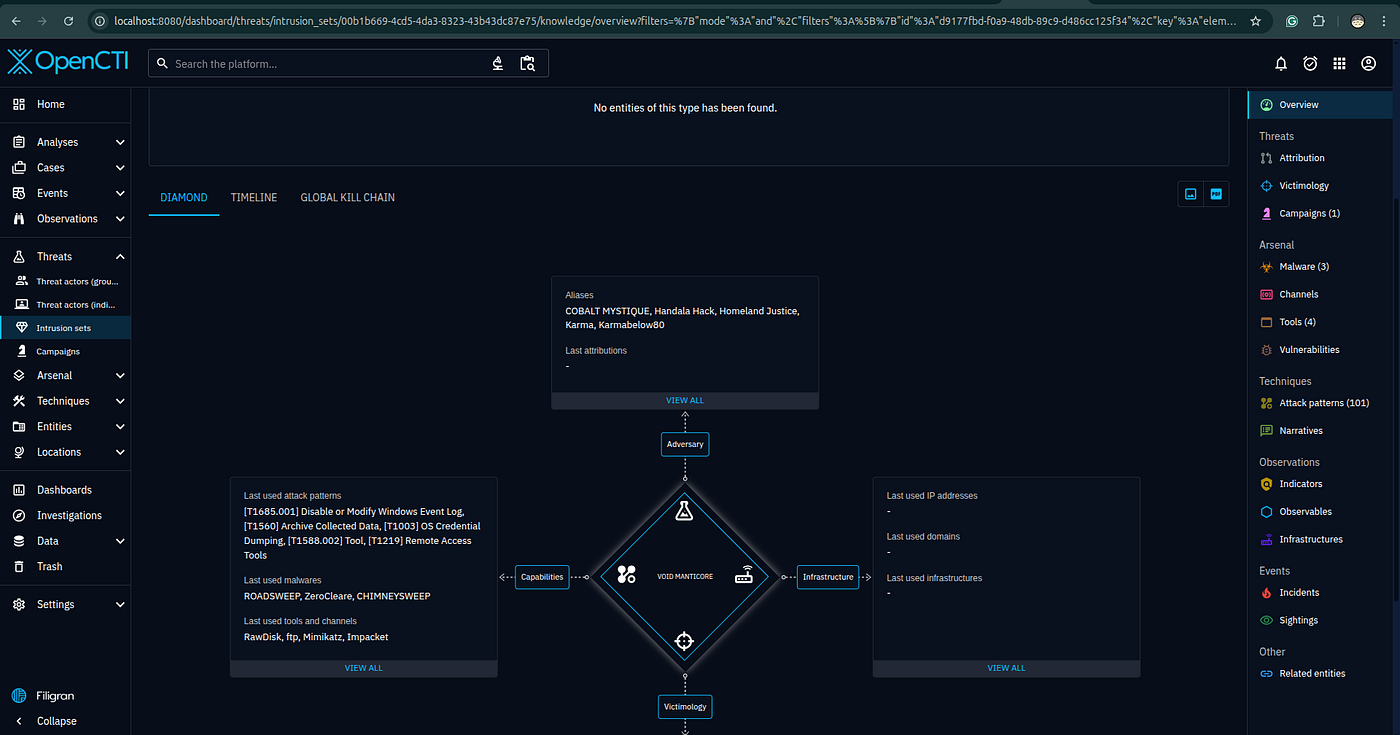The width and height of the screenshot is (1400, 735).
Task: Open Malware (3) via the biohazard icon
Action: tap(1266, 267)
